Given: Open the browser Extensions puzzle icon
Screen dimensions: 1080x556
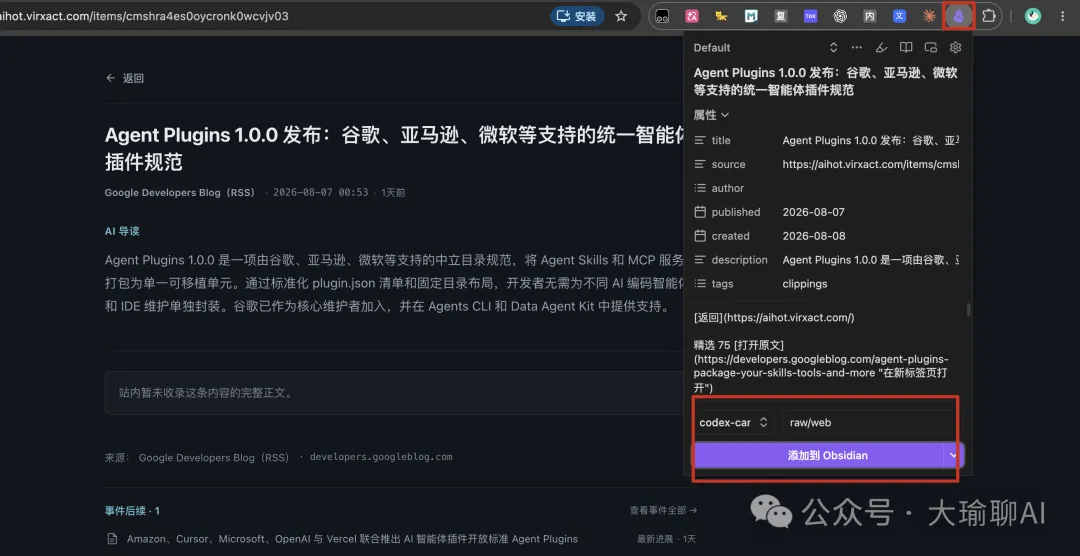Looking at the screenshot, I should [x=988, y=15].
